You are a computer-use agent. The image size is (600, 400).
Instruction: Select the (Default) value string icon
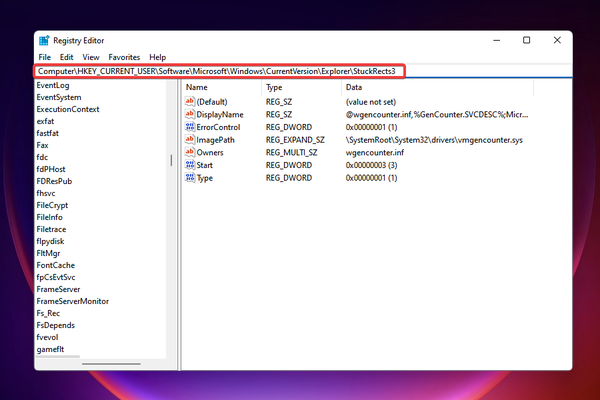click(190, 101)
